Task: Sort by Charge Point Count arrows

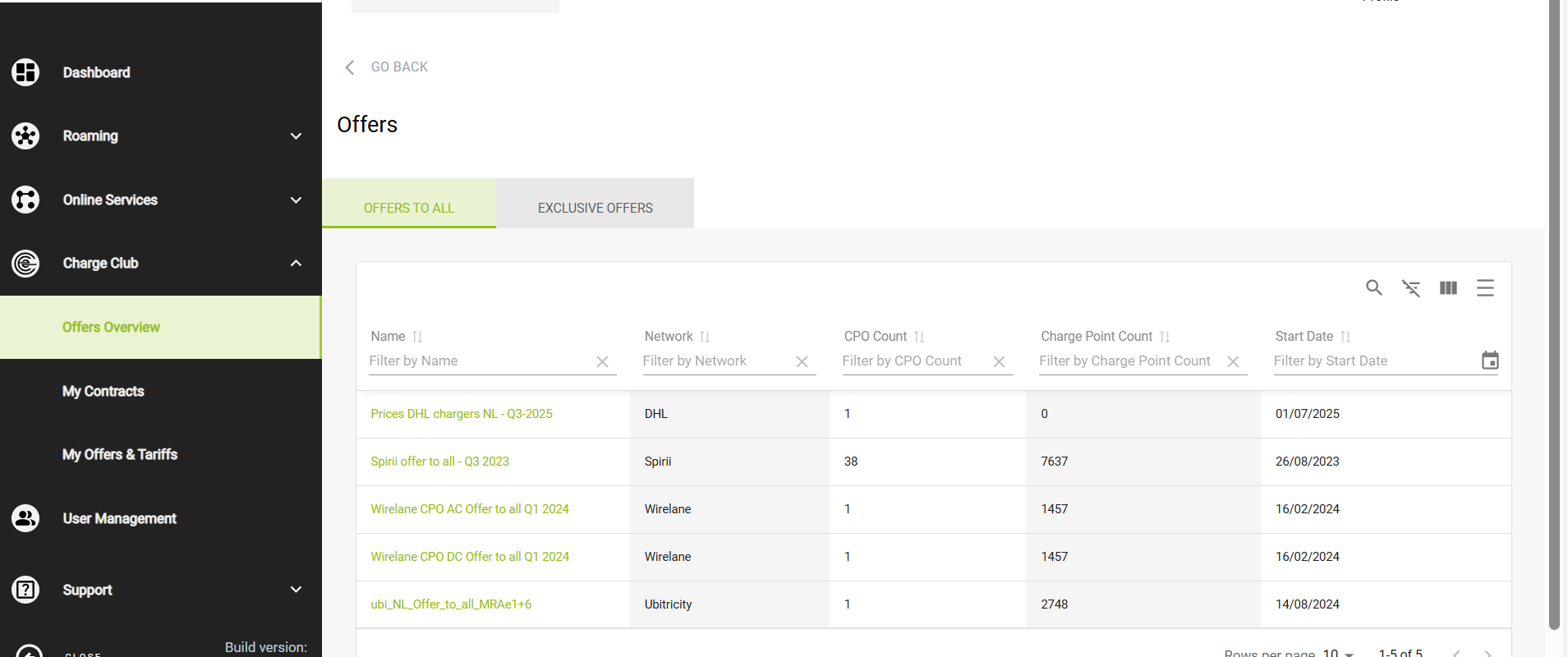Action: 1165,337
